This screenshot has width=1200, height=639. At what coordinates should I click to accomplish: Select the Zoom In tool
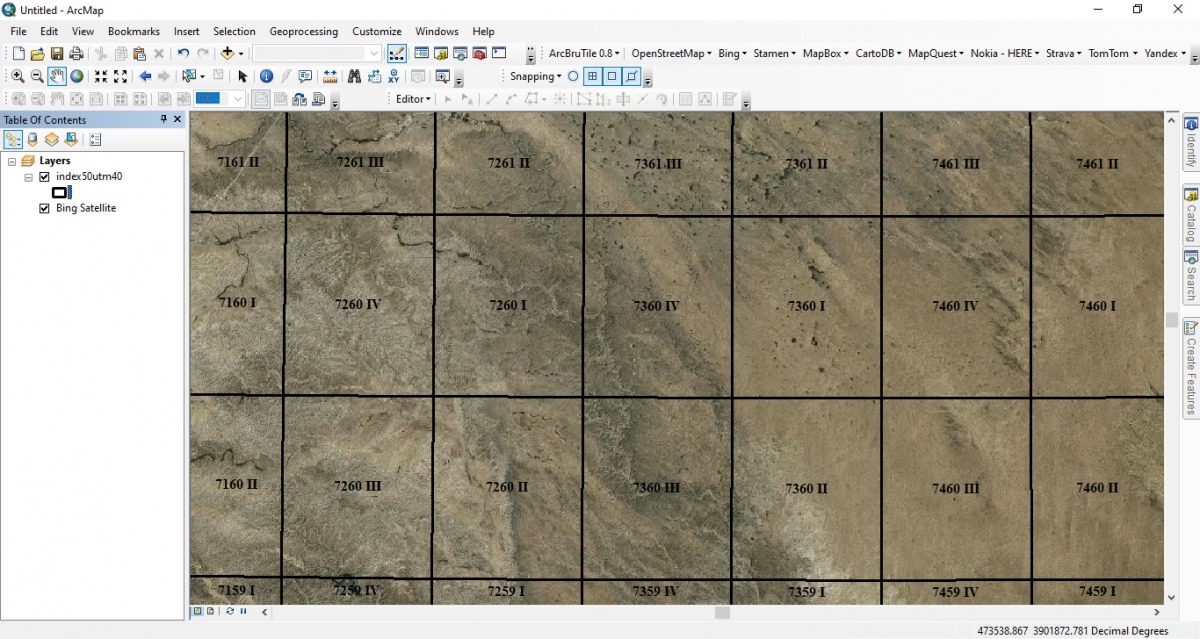17,76
